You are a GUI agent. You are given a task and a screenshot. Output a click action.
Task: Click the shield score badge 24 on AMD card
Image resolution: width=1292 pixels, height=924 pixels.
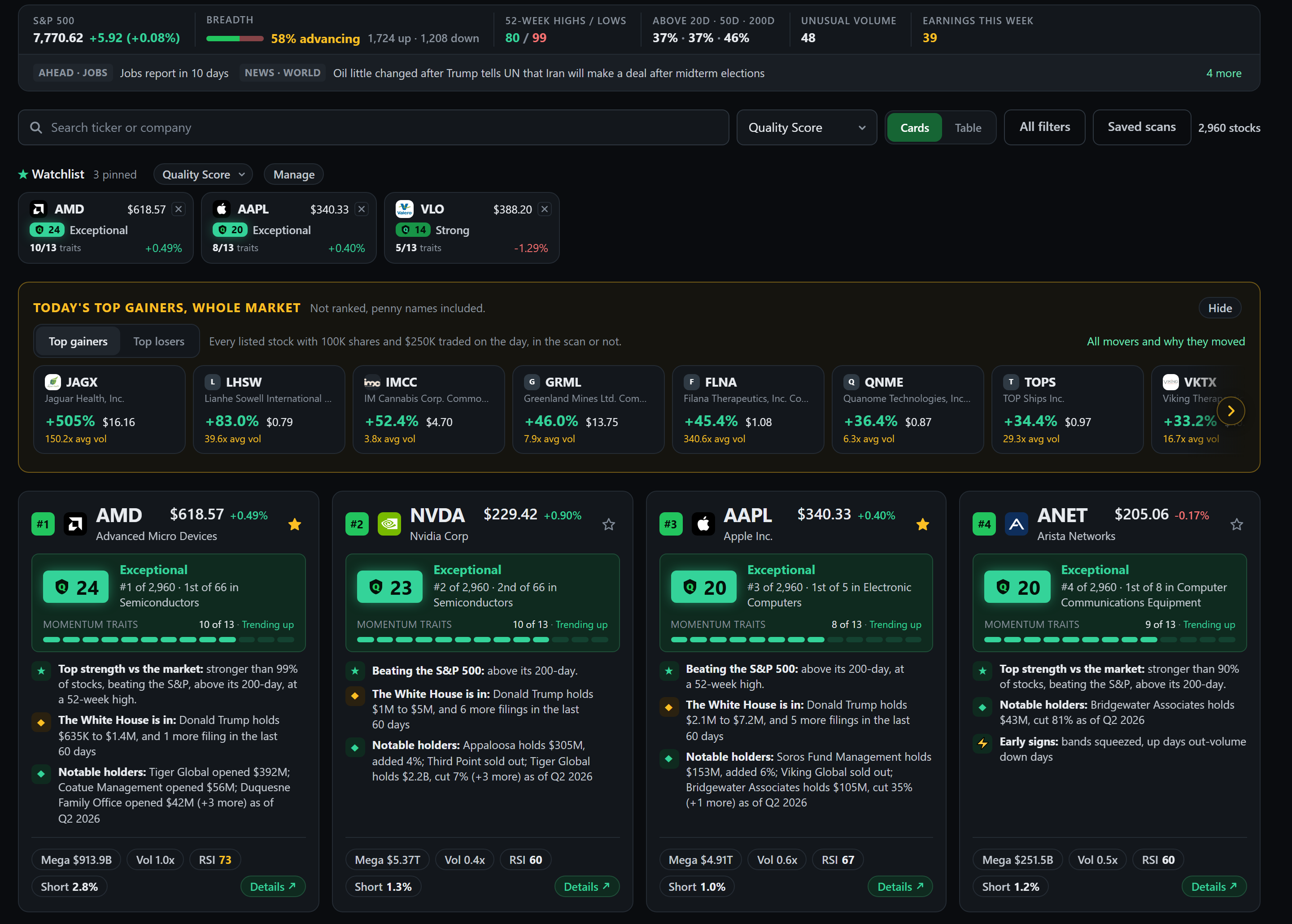tap(76, 587)
